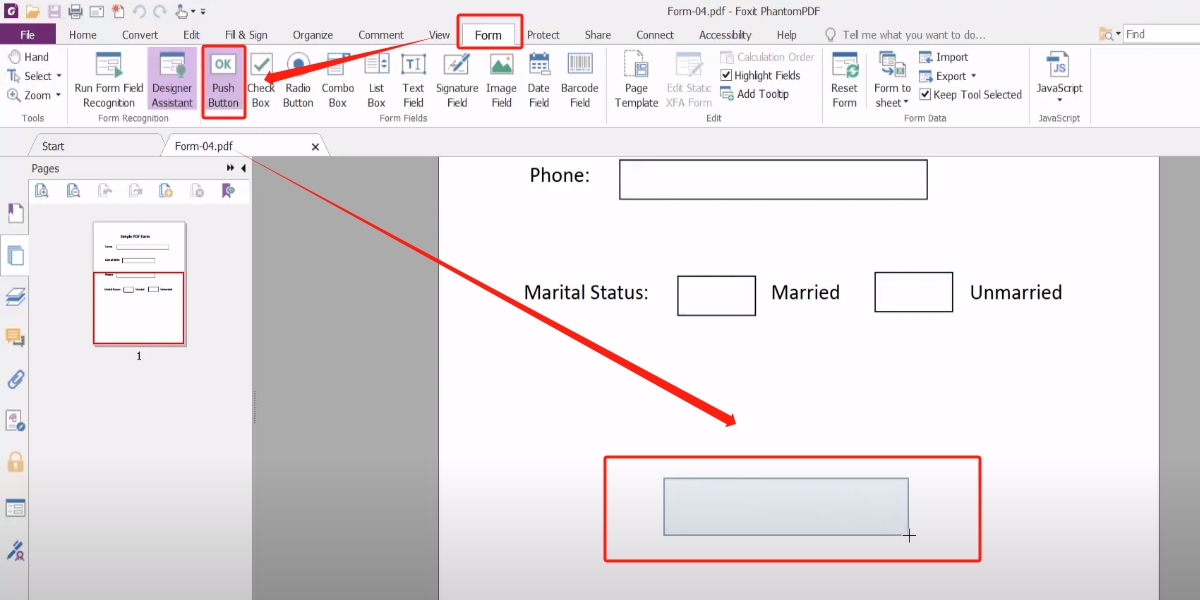The height and width of the screenshot is (600, 1200).
Task: Select the Check Box tool
Action: [x=260, y=80]
